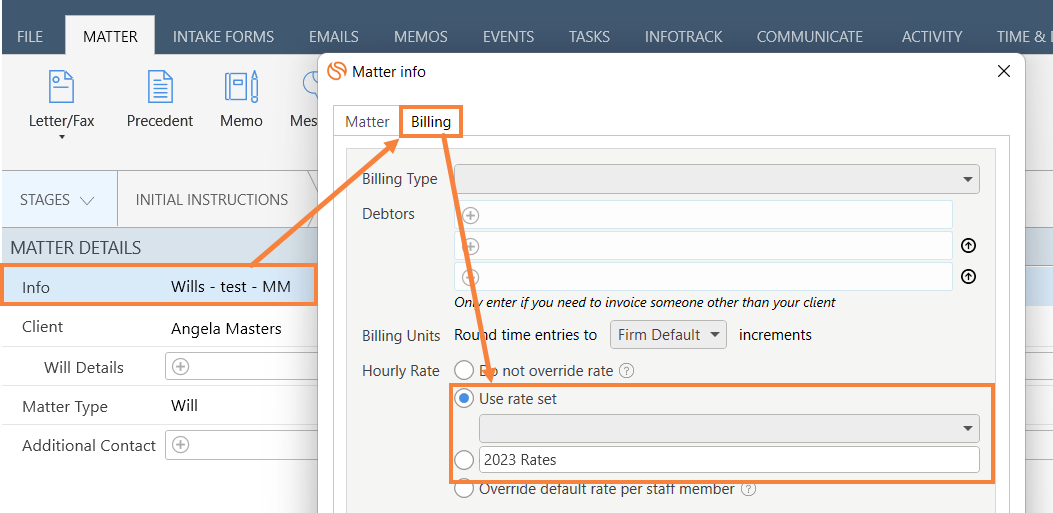Viewport: 1053px width, 513px height.
Task: Switch to the MATTER ribbon tab
Action: click(x=110, y=36)
